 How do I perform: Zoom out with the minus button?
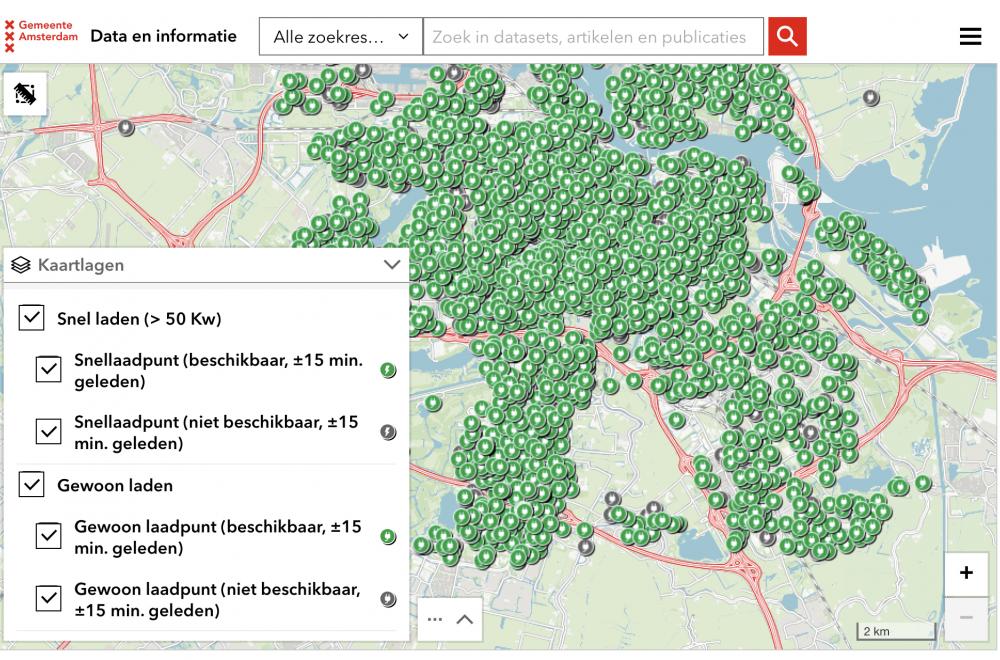(966, 618)
